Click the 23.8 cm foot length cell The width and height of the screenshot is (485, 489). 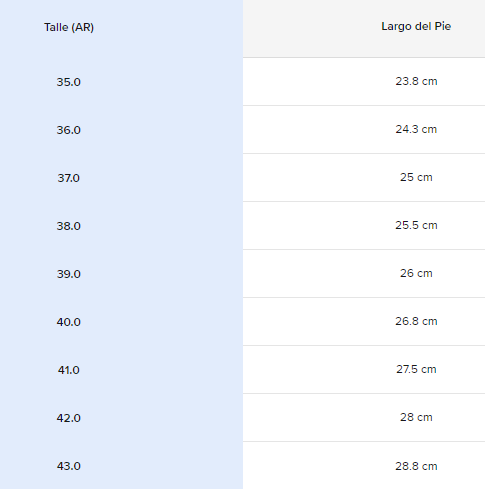[416, 81]
